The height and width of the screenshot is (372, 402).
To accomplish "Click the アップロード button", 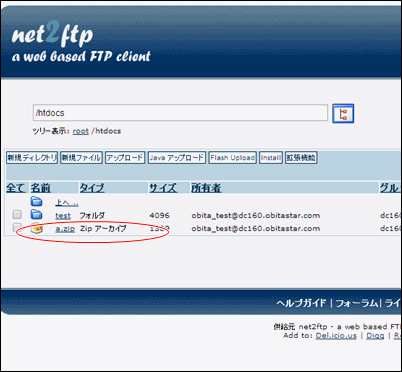I will pos(125,158).
